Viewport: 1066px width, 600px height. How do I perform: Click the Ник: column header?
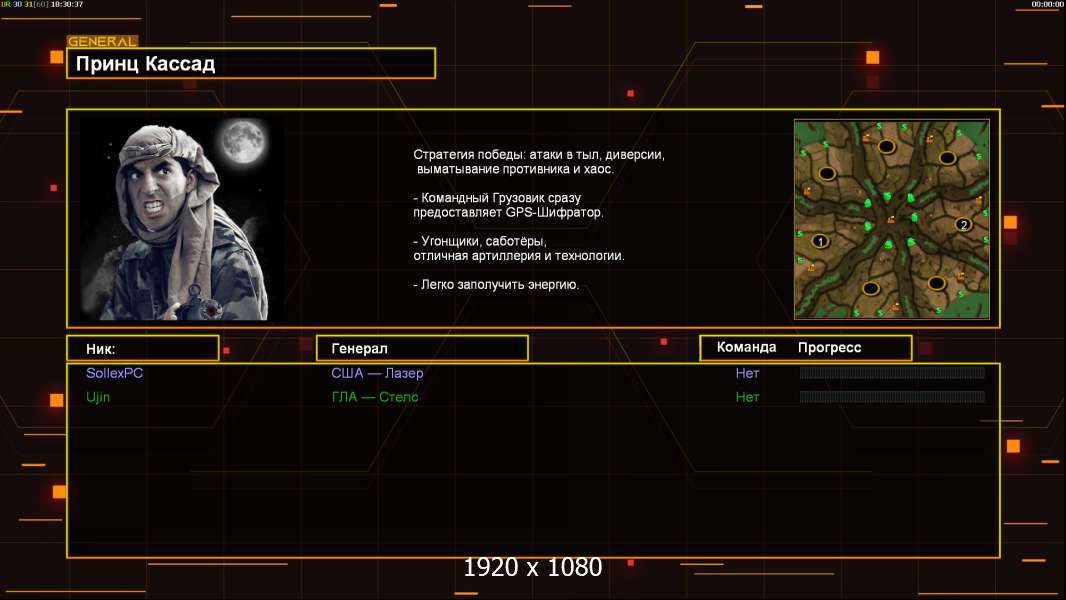(x=142, y=348)
